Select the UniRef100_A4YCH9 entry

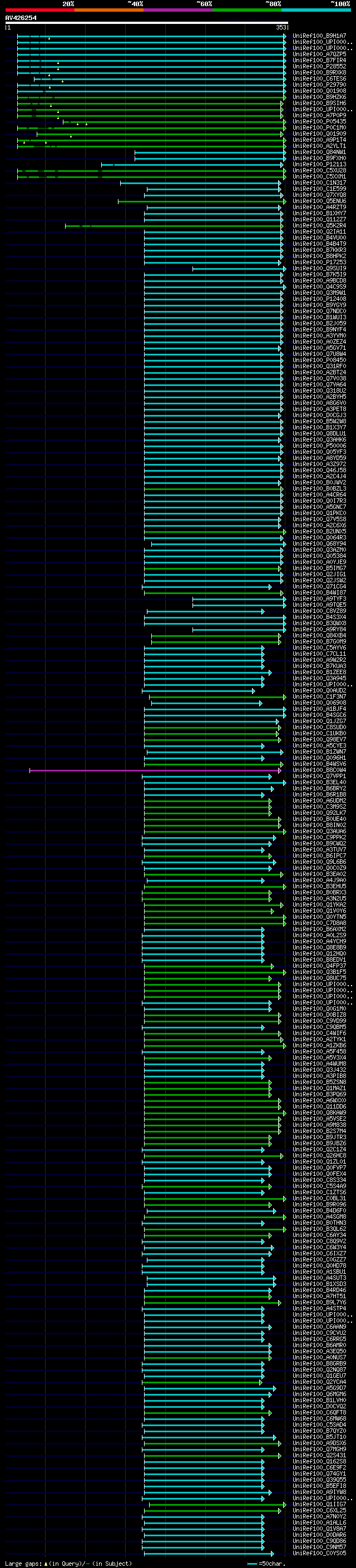click(x=319, y=941)
